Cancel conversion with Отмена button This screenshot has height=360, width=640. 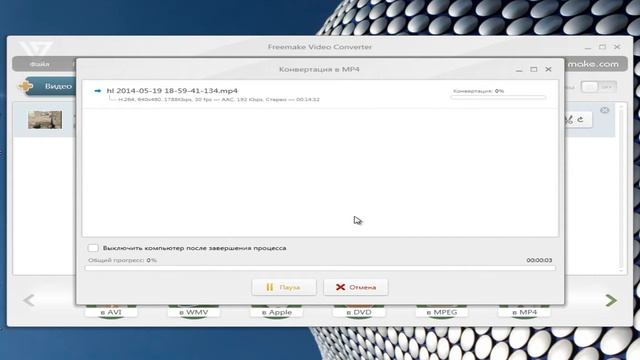[356, 287]
